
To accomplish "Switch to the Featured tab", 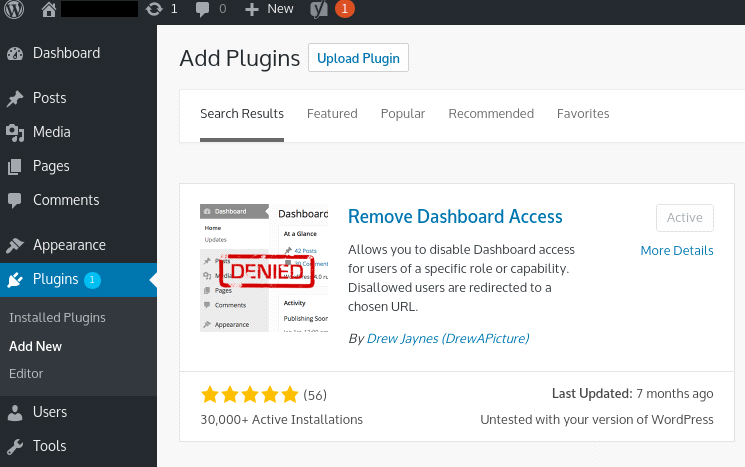I will click(x=332, y=114).
